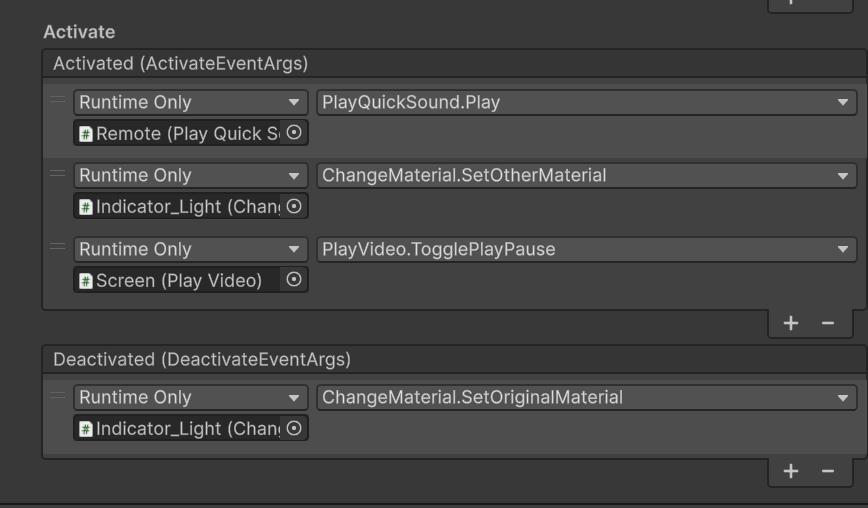Change the PlayVideo.TogglePlayPause function selection
868x508 pixels.
pos(586,250)
